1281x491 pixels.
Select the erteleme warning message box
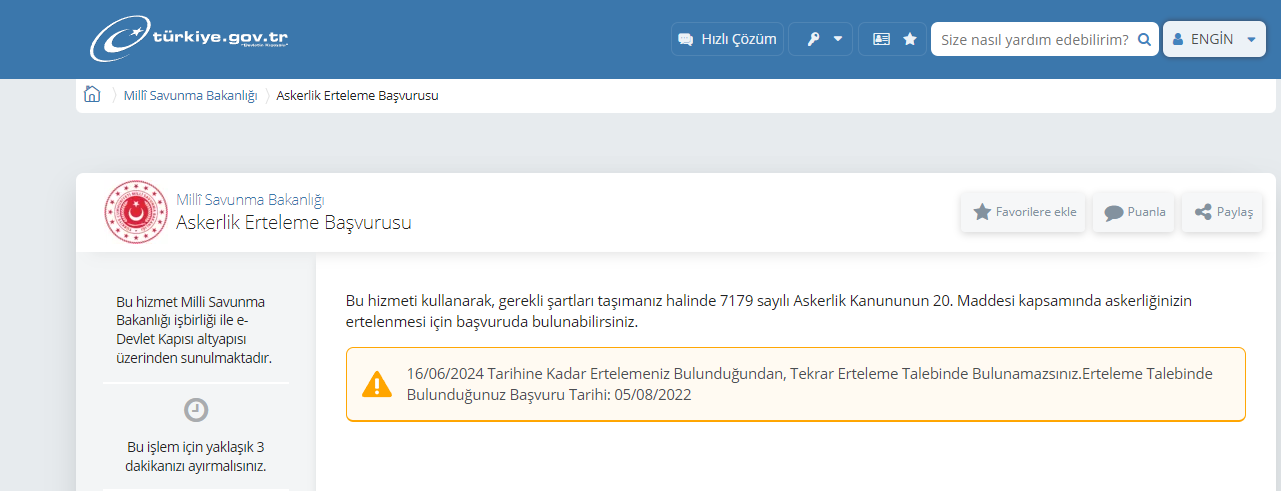pyautogui.click(x=795, y=384)
